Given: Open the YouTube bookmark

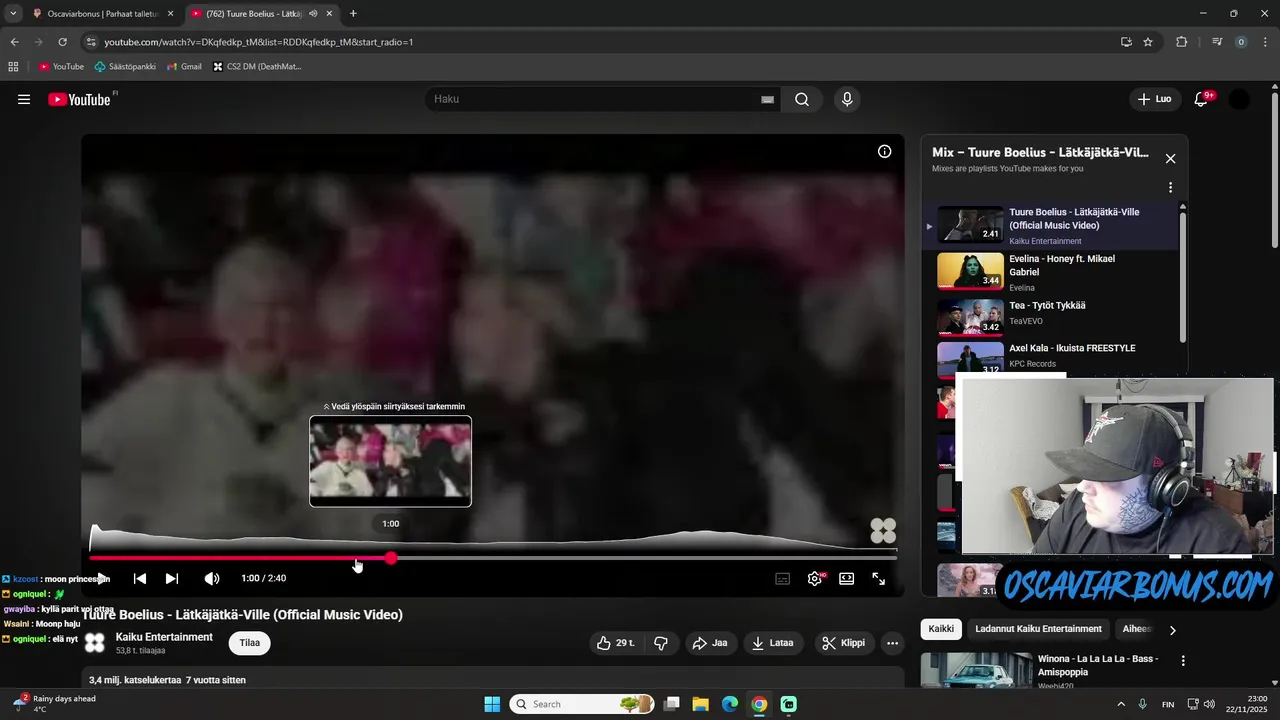Looking at the screenshot, I should tap(61, 67).
